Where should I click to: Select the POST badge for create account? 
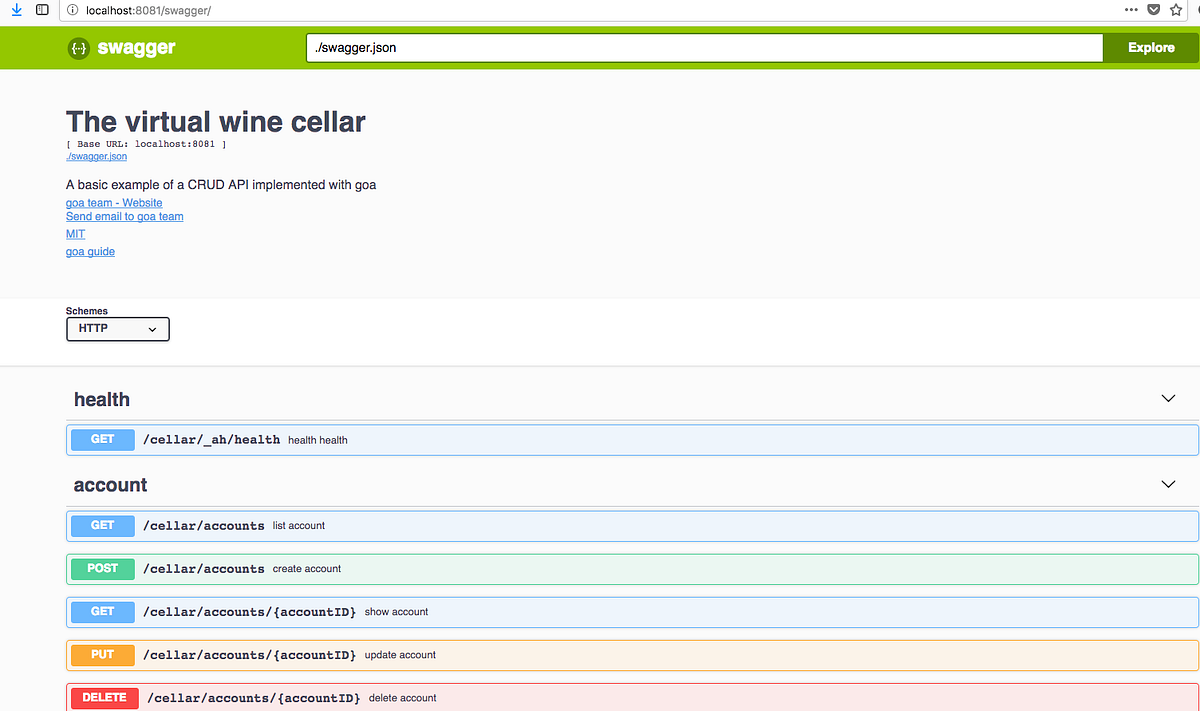(101, 568)
